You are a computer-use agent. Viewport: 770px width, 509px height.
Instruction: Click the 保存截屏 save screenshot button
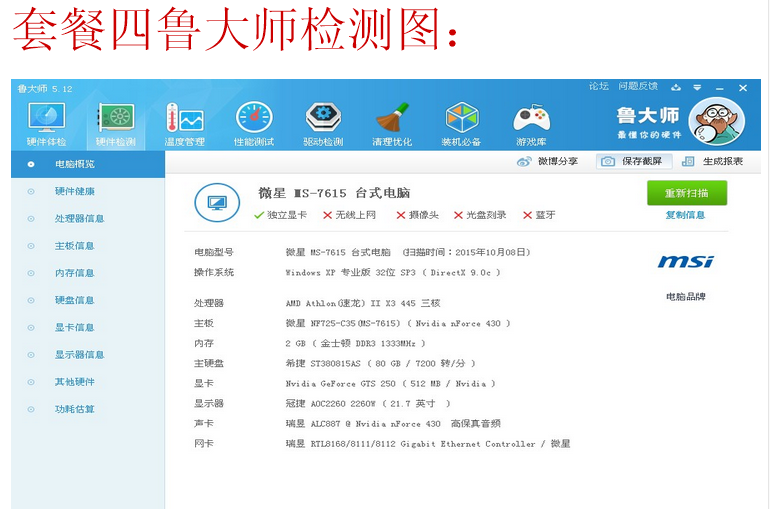tap(634, 161)
